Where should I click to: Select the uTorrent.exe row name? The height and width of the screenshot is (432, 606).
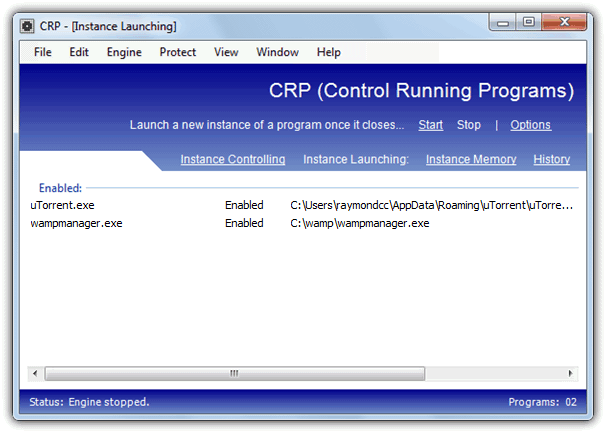(x=62, y=205)
